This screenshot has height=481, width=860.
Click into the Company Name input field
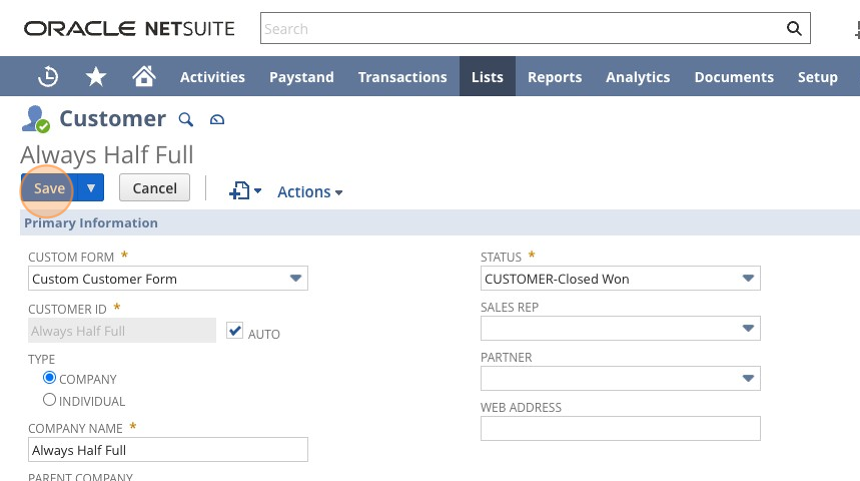pyautogui.click(x=168, y=450)
